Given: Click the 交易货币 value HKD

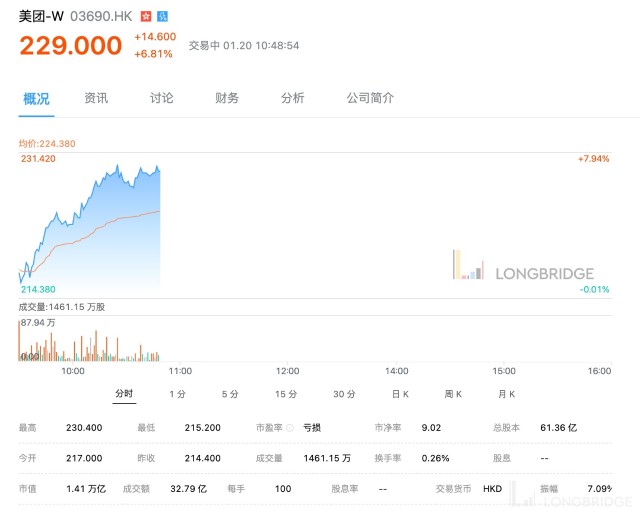Looking at the screenshot, I should click(493, 489).
